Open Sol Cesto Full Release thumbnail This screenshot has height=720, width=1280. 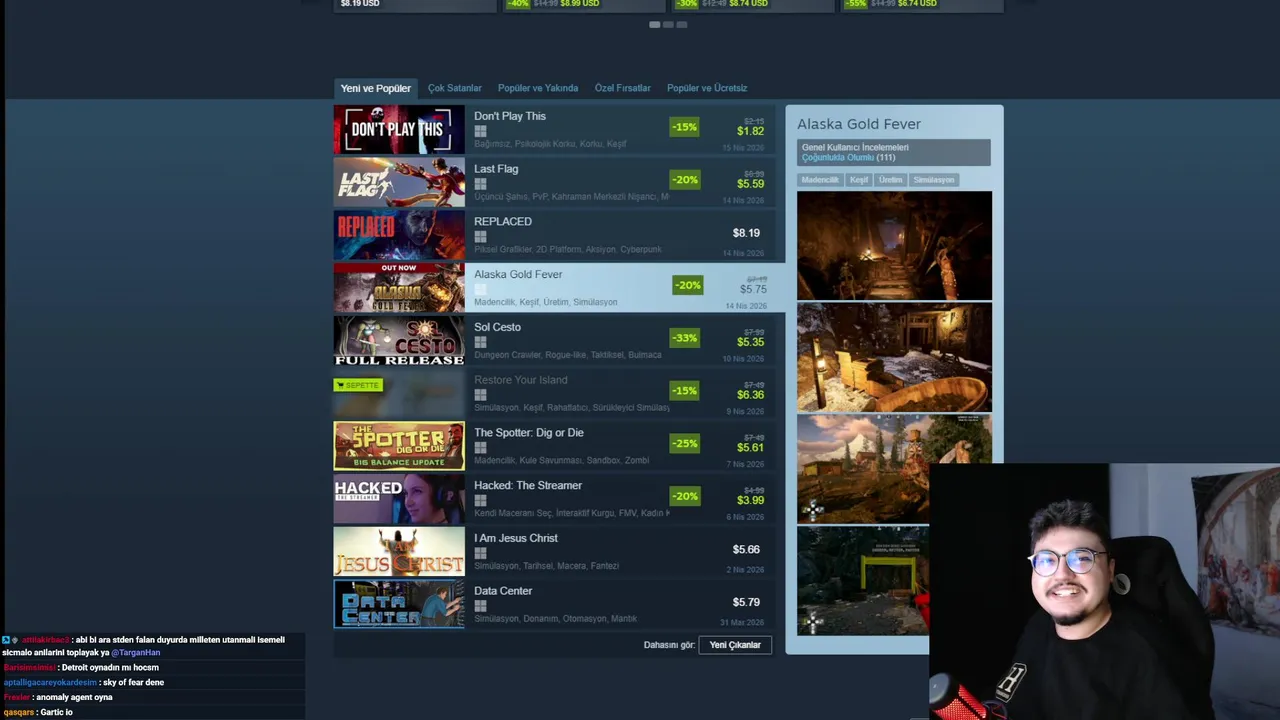click(399, 341)
